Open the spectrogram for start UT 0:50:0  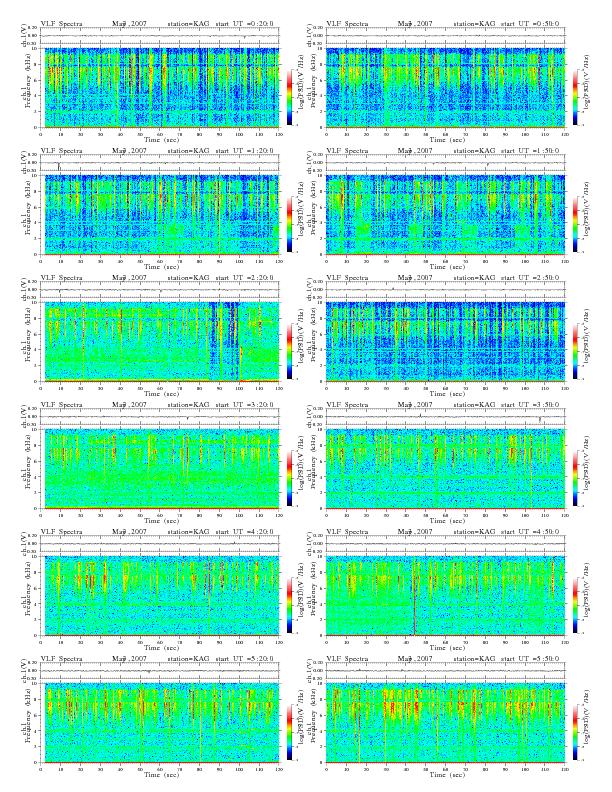pos(445,88)
